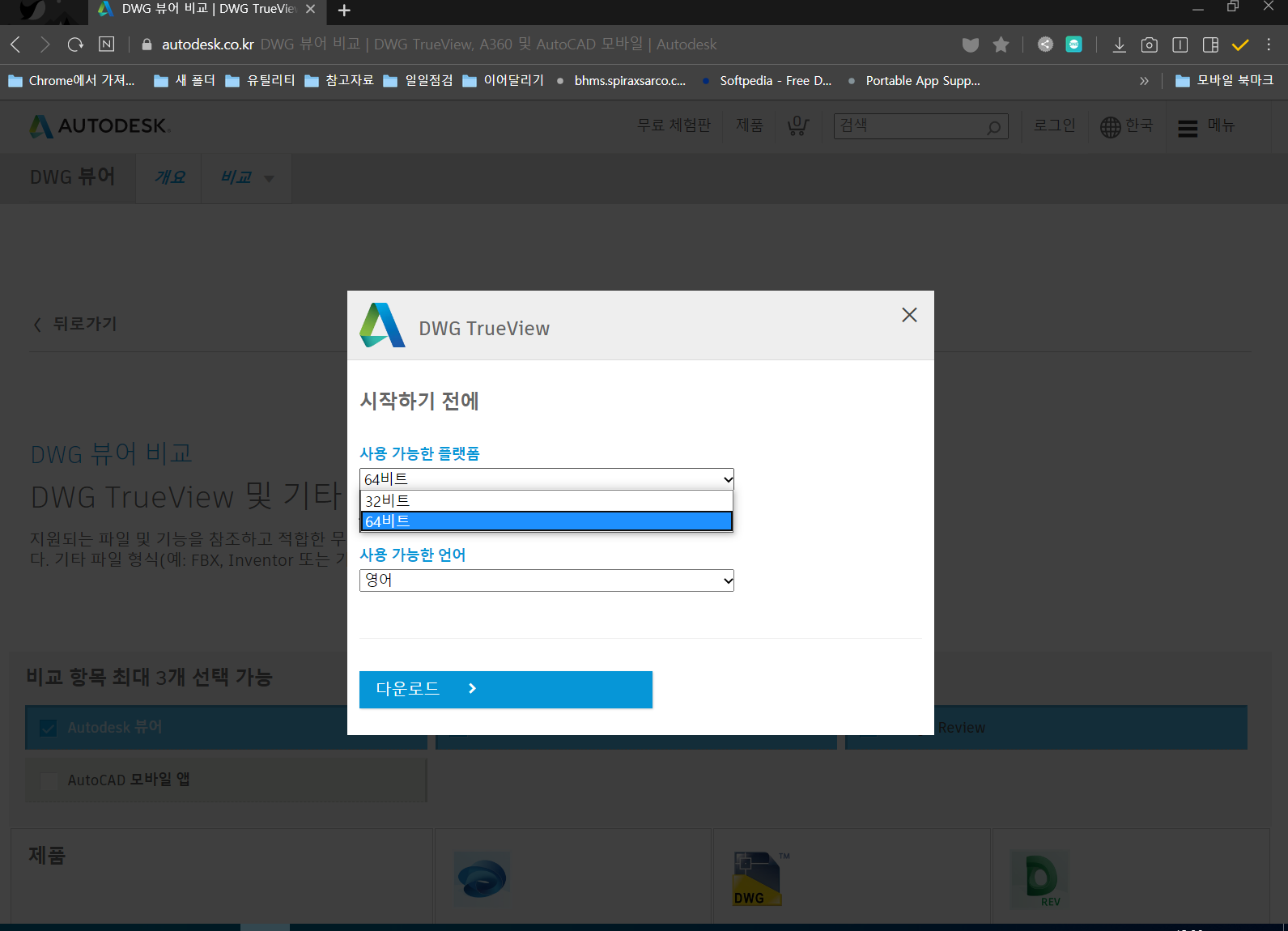Open the 메뉴 hamburger menu
Image resolution: width=1288 pixels, height=931 pixels.
[1206, 126]
